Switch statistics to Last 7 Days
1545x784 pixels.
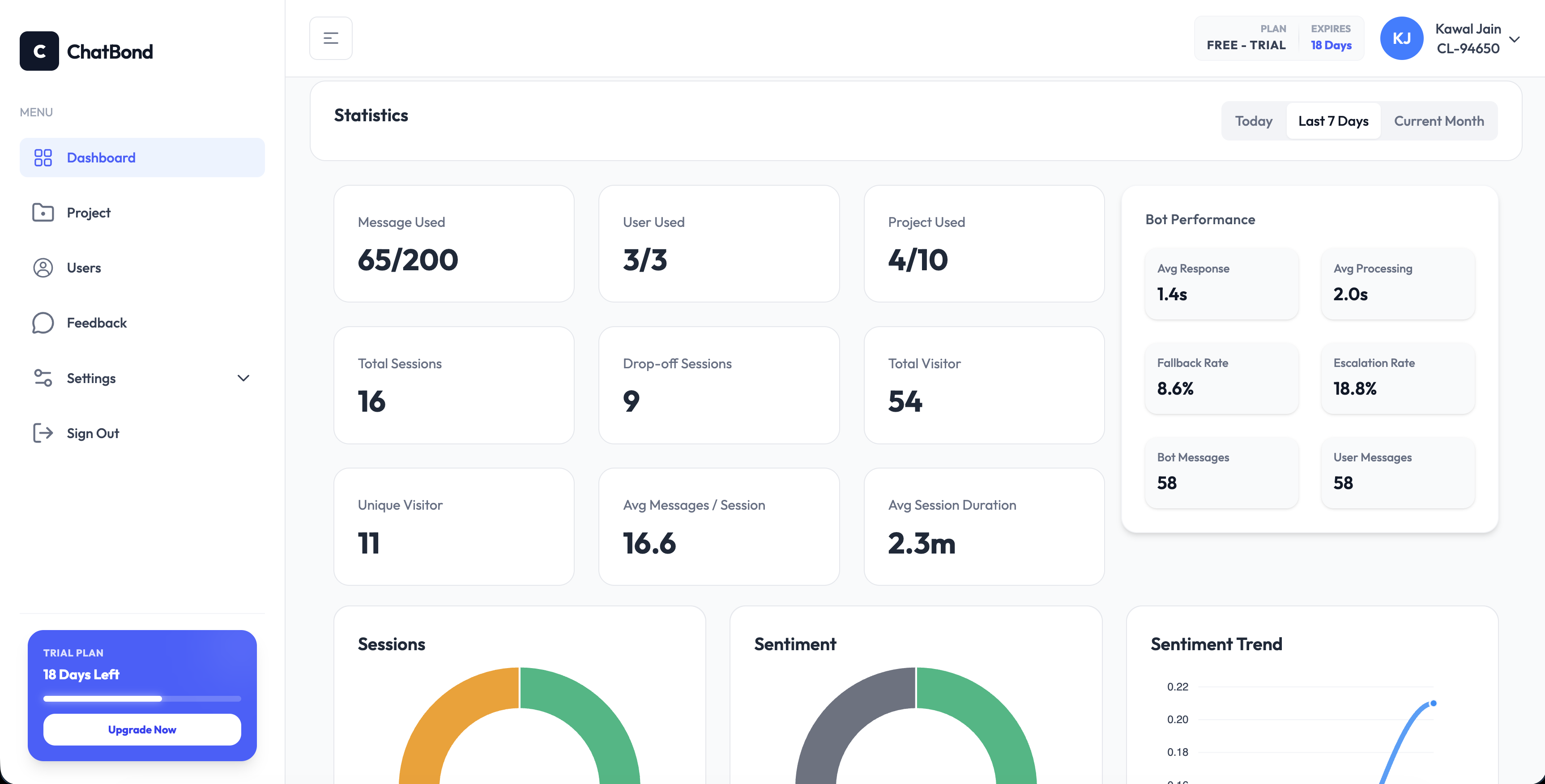[x=1333, y=120]
